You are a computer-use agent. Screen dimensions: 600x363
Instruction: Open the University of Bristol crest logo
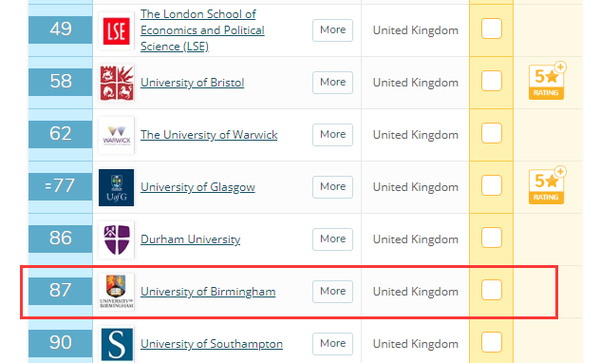116,83
